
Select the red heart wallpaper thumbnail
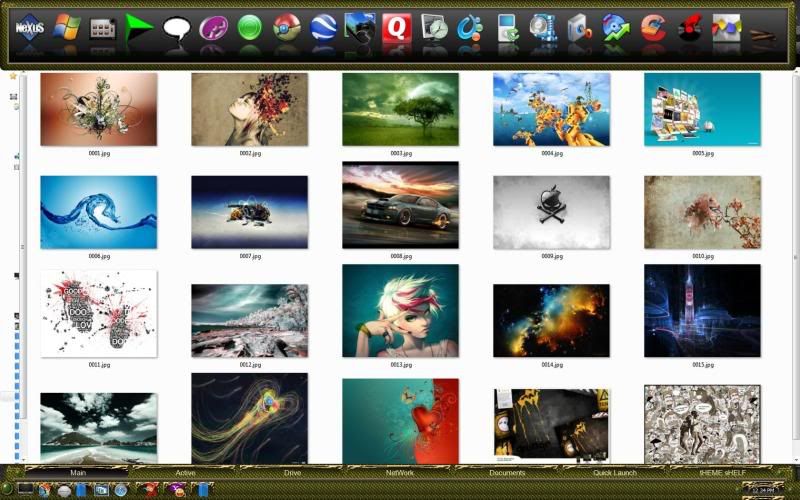[401, 421]
